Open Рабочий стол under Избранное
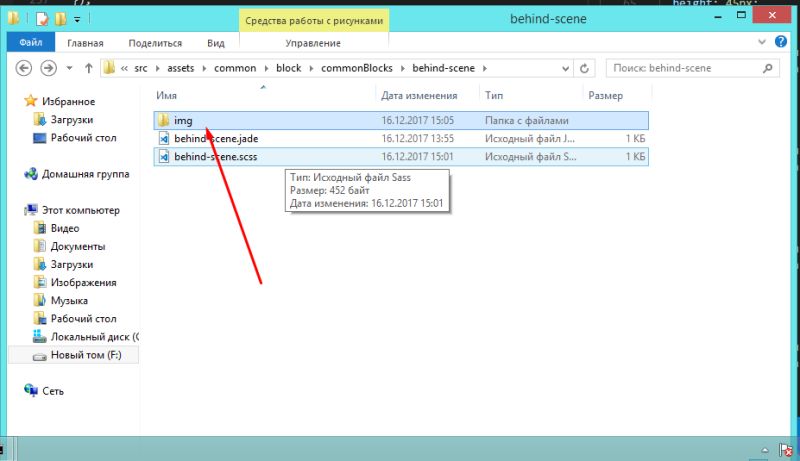Screen dimensions: 800x461 click(x=83, y=138)
